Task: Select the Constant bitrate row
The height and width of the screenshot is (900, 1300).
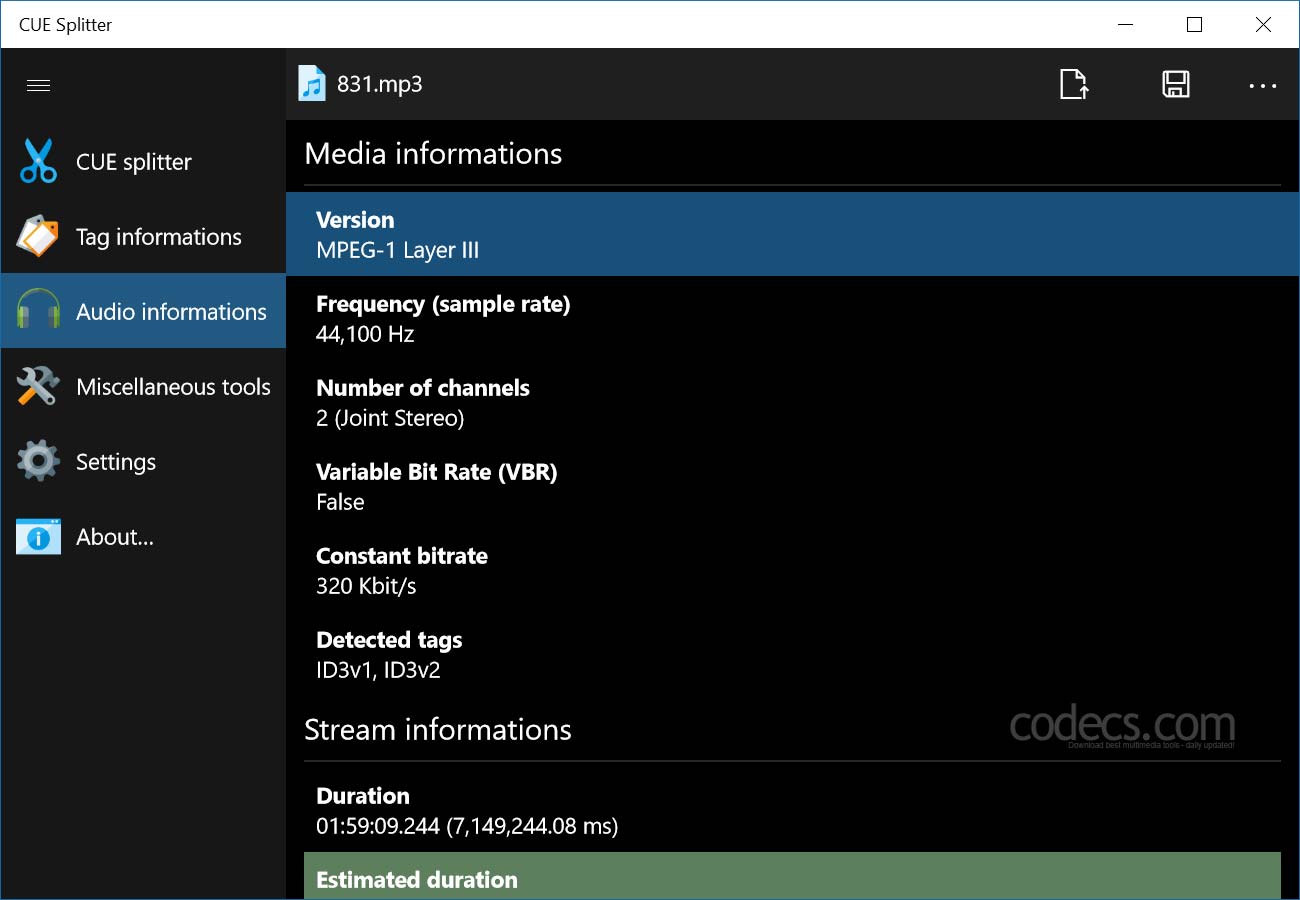Action: point(792,570)
